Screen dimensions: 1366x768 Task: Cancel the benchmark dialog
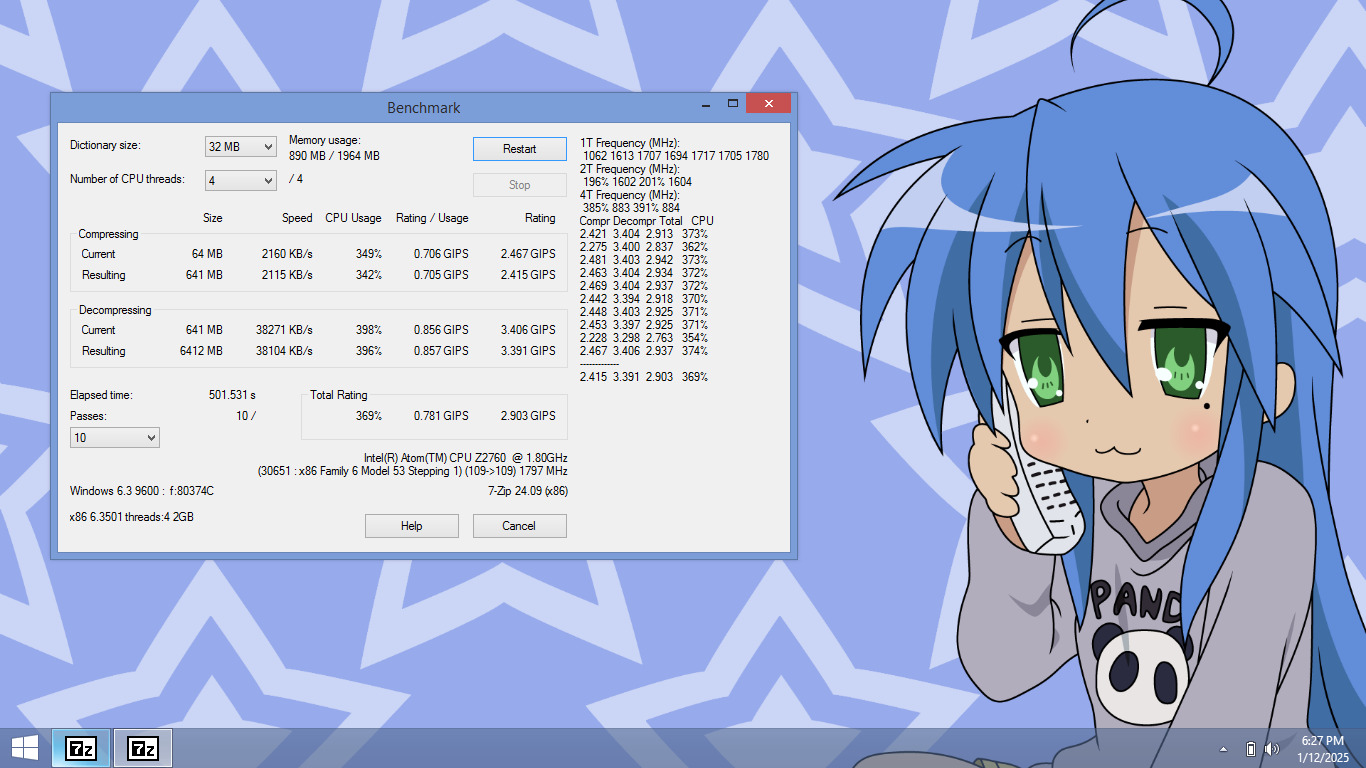coord(520,526)
